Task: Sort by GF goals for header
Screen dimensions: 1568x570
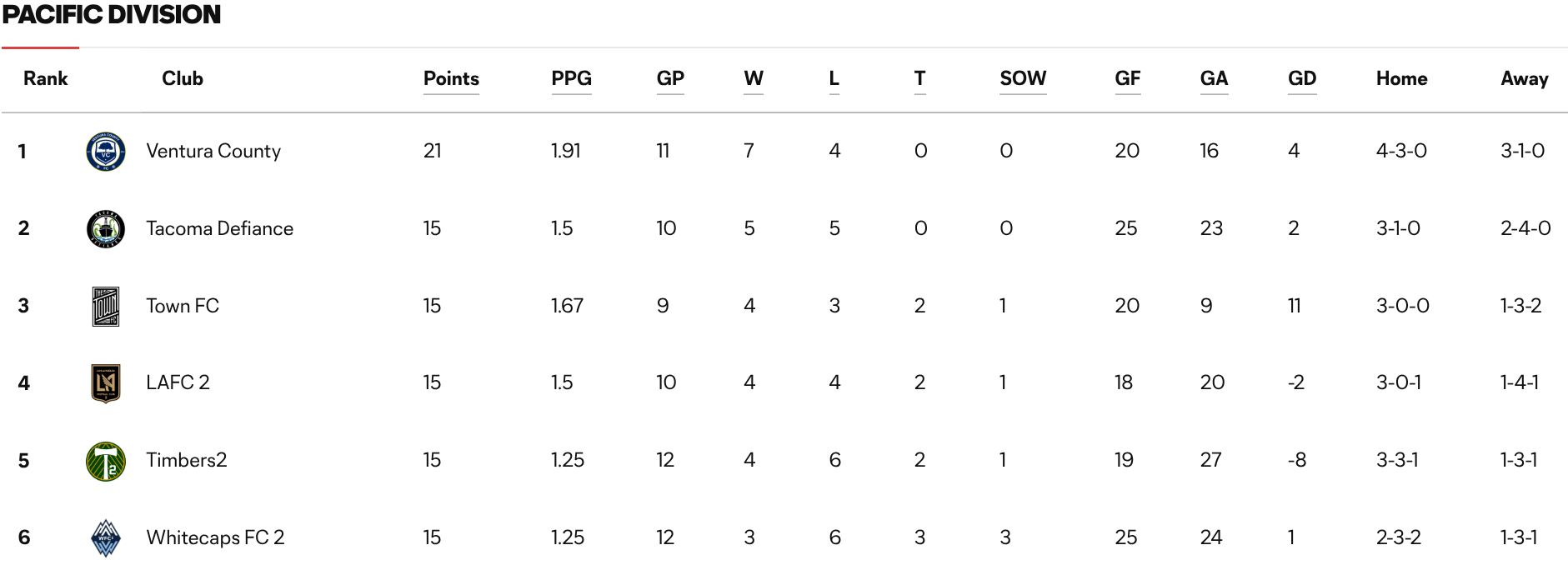Action: click(1127, 78)
